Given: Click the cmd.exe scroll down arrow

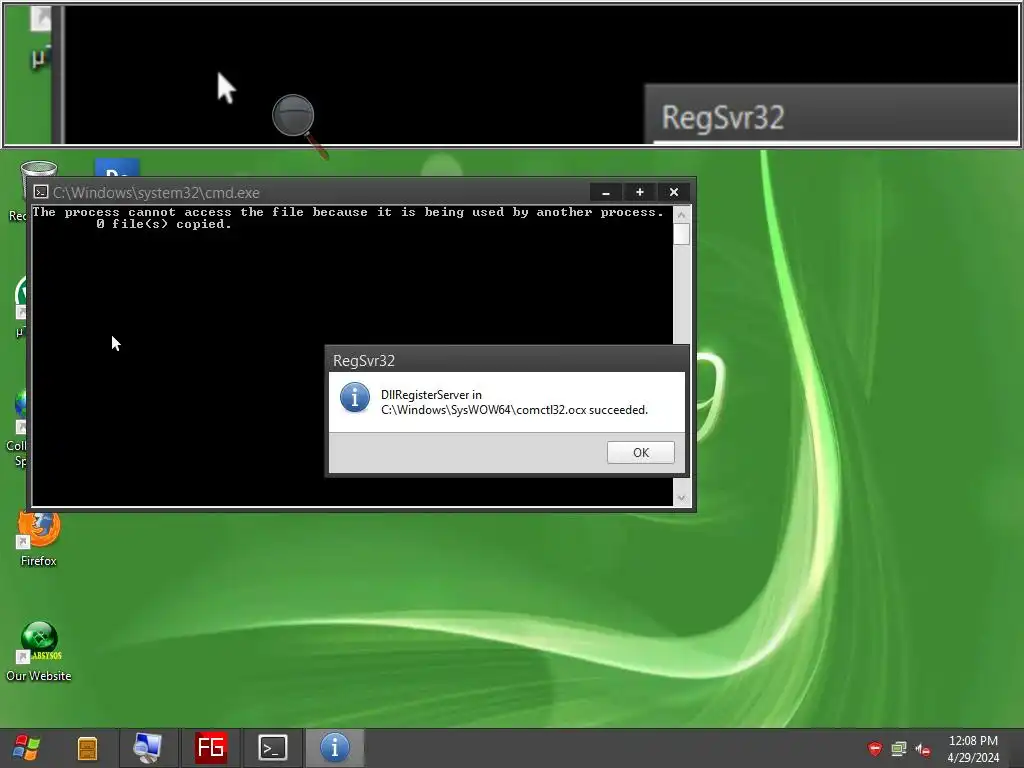Looking at the screenshot, I should (x=681, y=498).
